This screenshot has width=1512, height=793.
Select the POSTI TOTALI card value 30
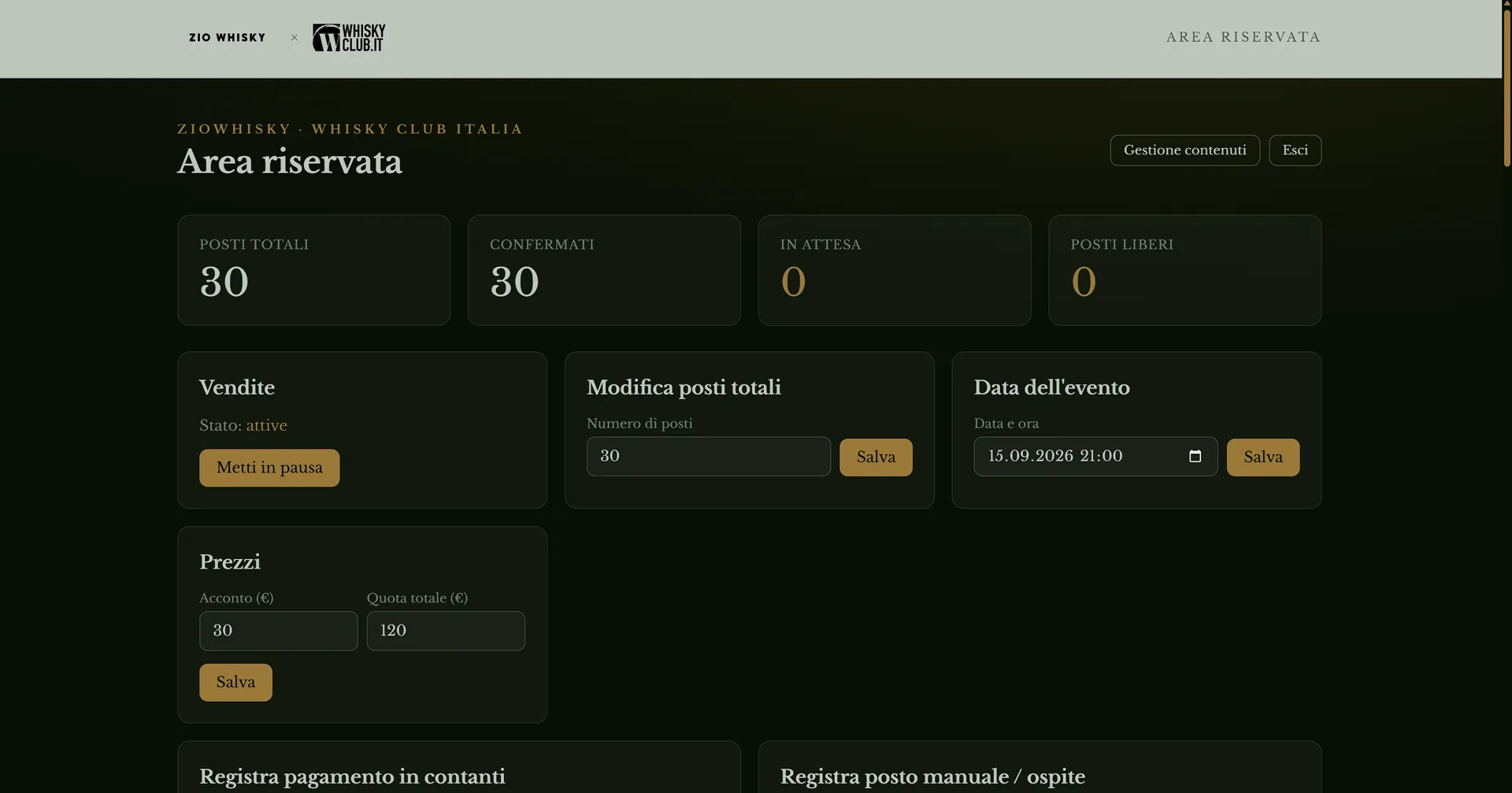point(224,282)
